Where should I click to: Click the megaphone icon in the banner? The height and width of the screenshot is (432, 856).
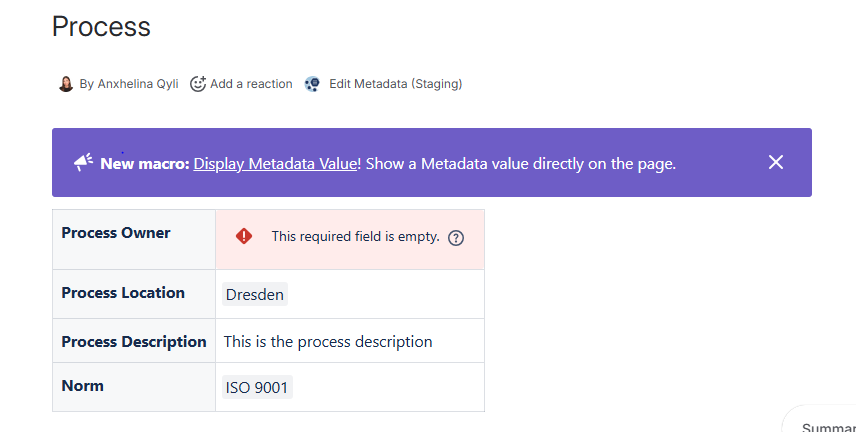tap(84, 163)
